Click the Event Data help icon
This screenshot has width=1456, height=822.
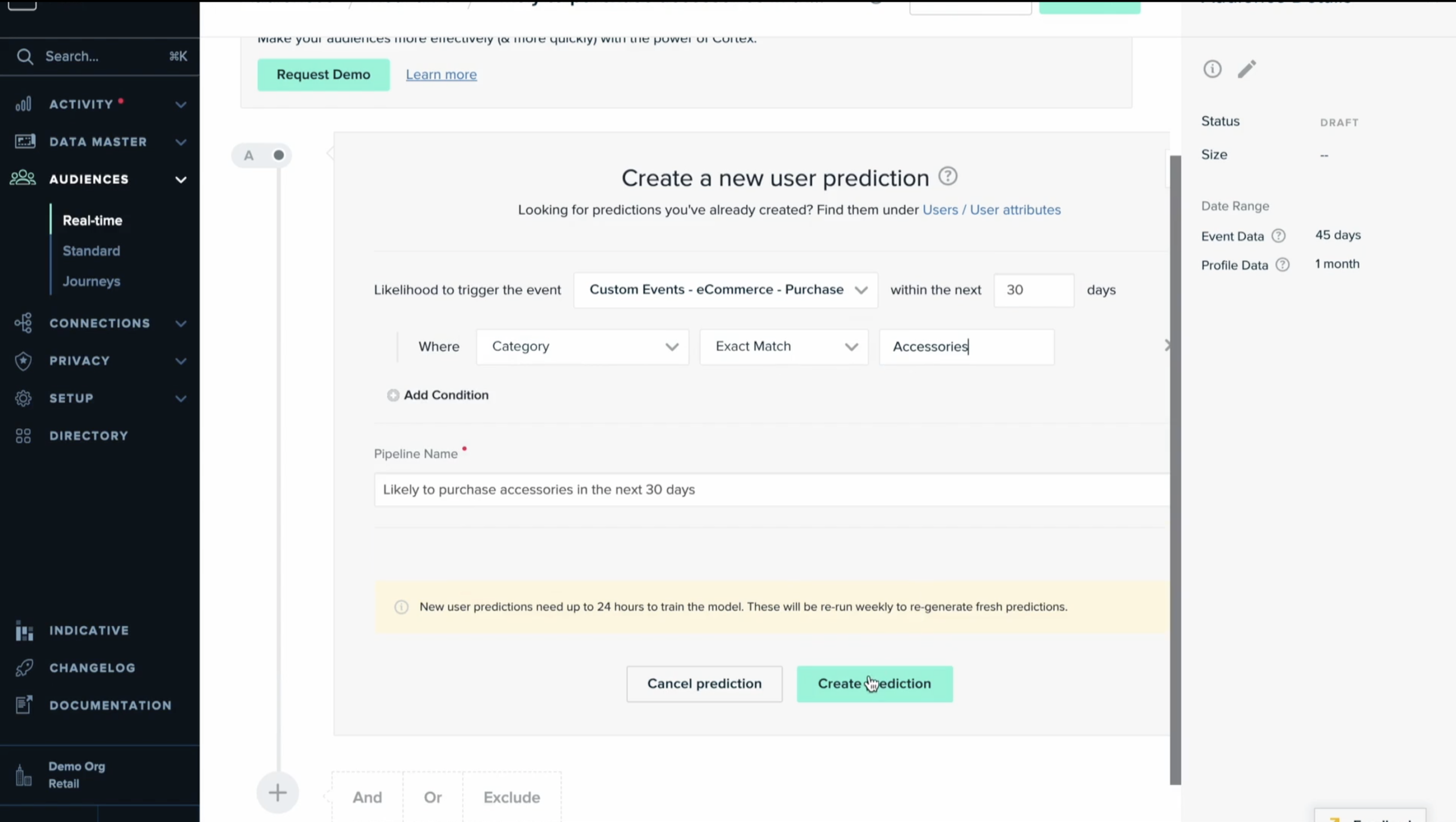(1279, 236)
